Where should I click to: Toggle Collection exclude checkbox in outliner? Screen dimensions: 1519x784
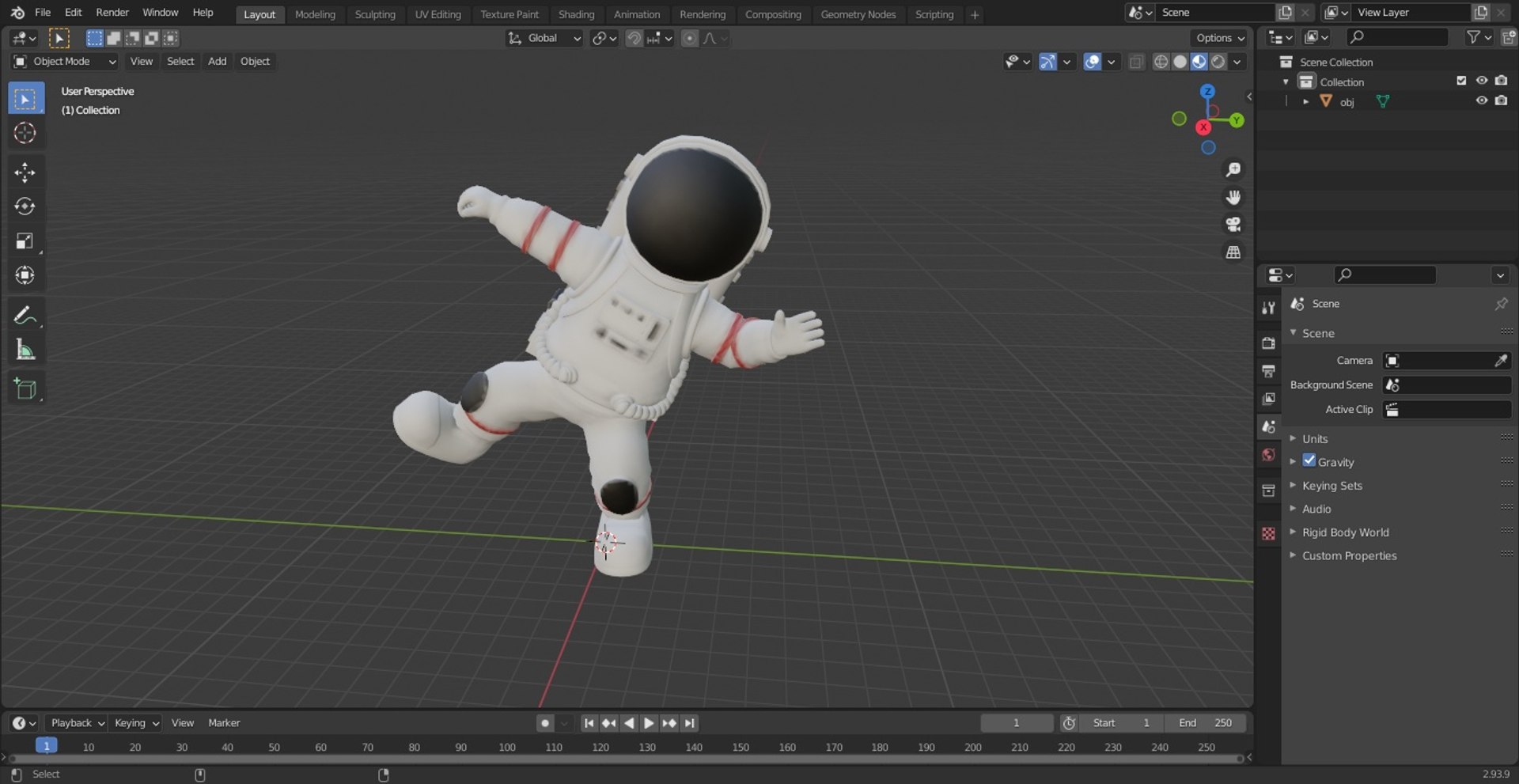pos(1461,81)
